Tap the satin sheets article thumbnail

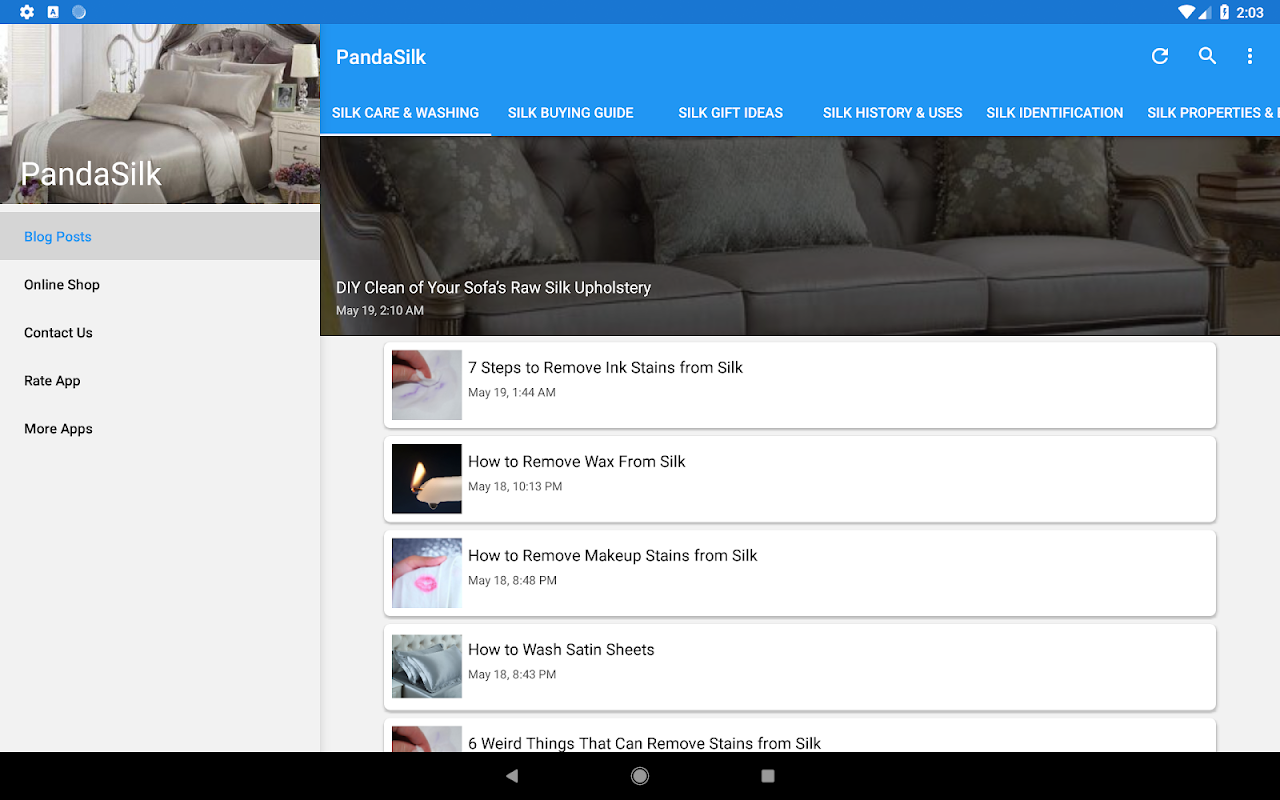pos(427,667)
